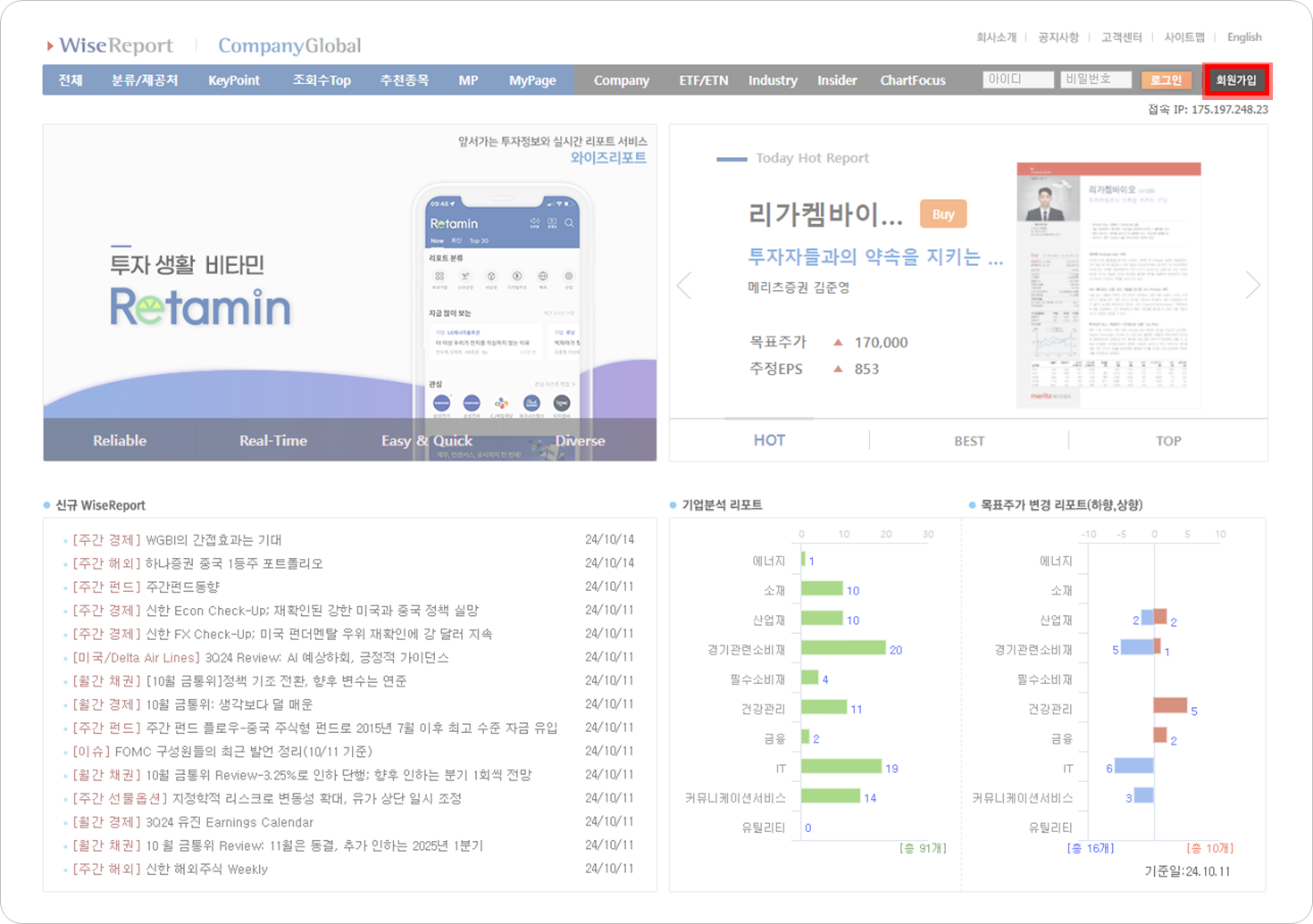
Task: Open the 회사소개 link
Action: pyautogui.click(x=996, y=37)
